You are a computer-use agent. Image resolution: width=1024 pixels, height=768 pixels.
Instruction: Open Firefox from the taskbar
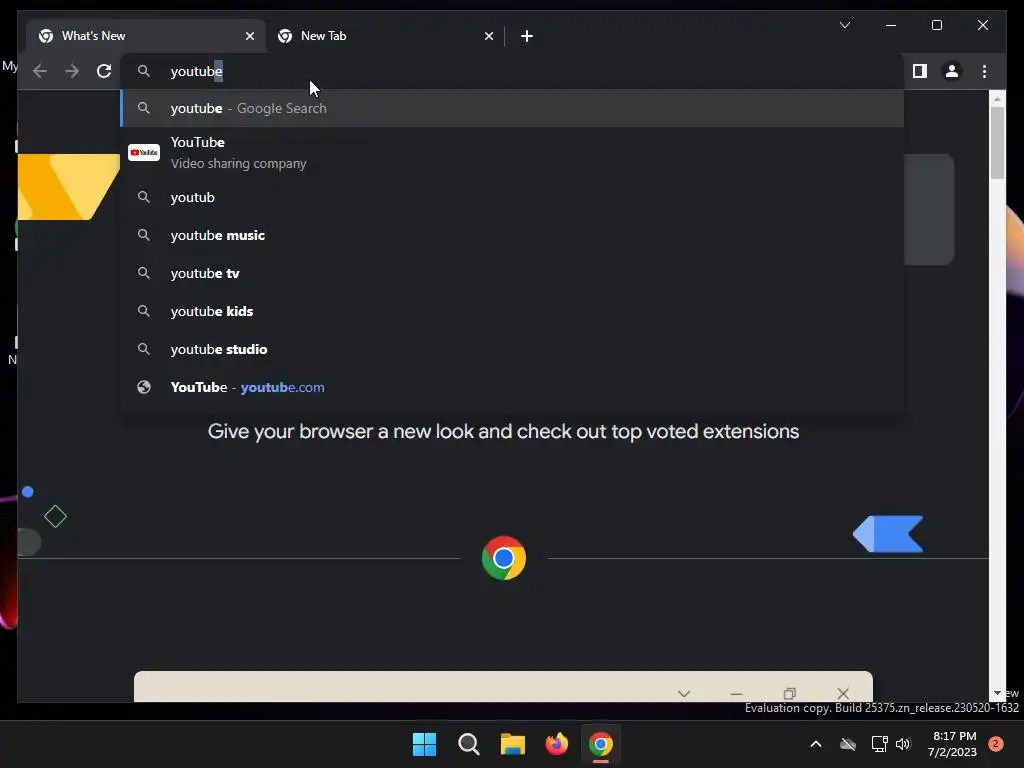pyautogui.click(x=556, y=744)
